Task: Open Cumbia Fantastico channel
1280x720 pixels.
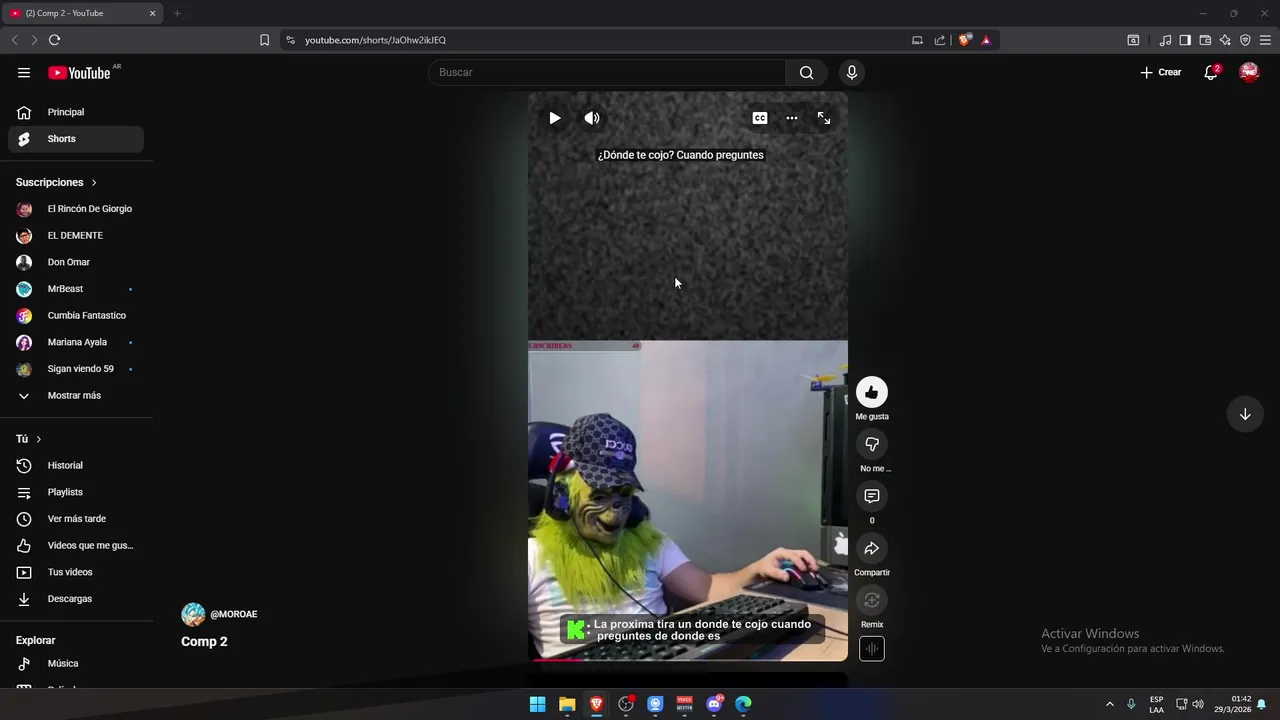Action: click(x=76, y=316)
